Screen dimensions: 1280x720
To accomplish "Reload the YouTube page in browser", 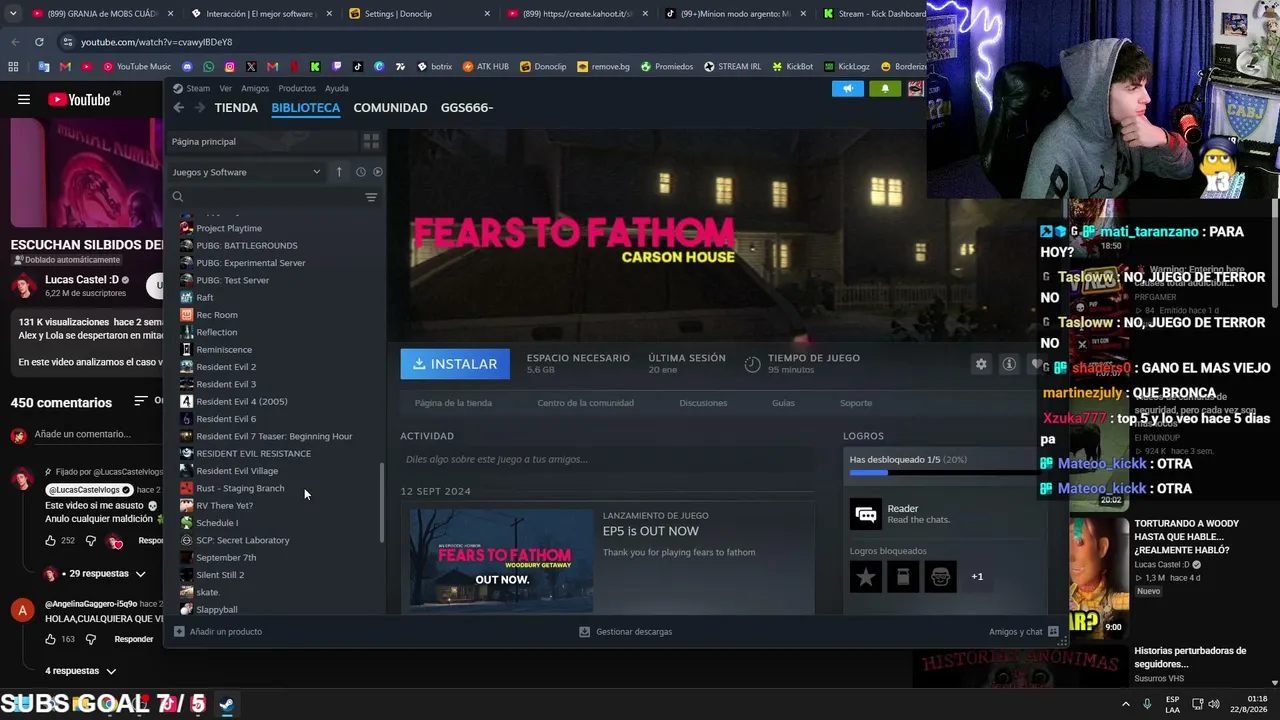I will pyautogui.click(x=39, y=42).
